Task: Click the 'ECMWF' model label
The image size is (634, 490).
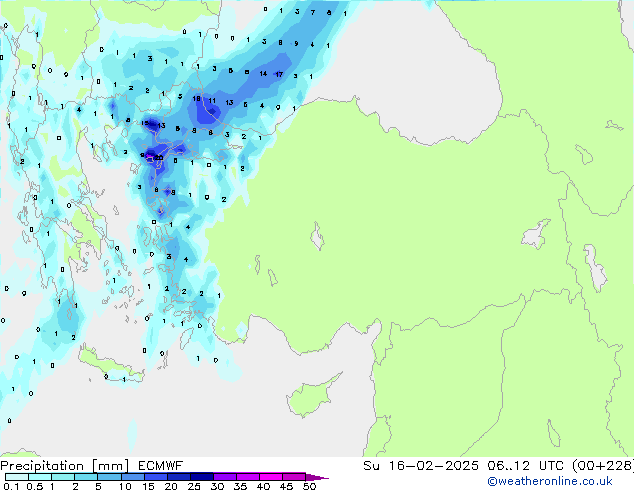Action: point(161,466)
